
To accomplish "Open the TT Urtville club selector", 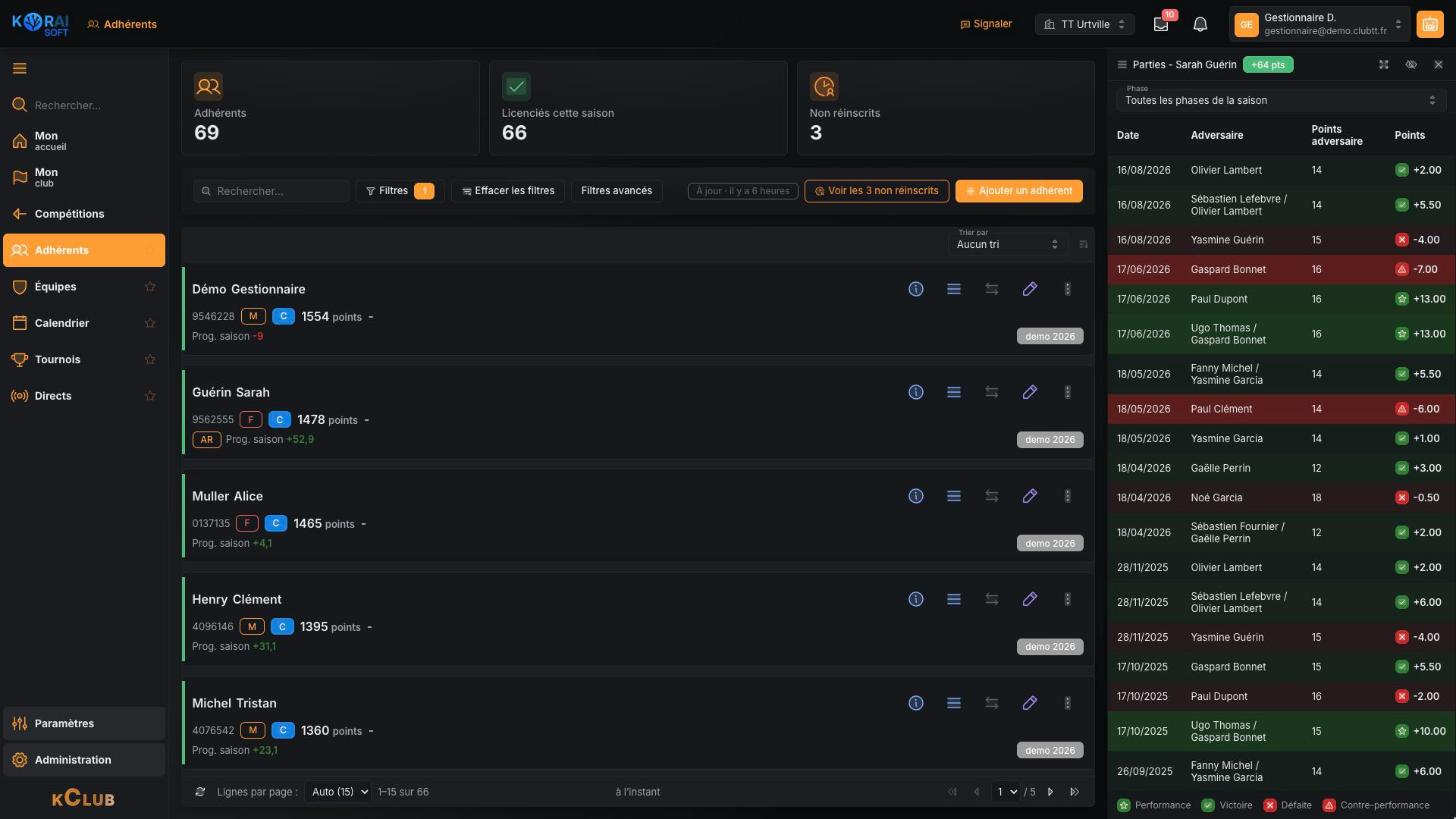I will (x=1084, y=24).
